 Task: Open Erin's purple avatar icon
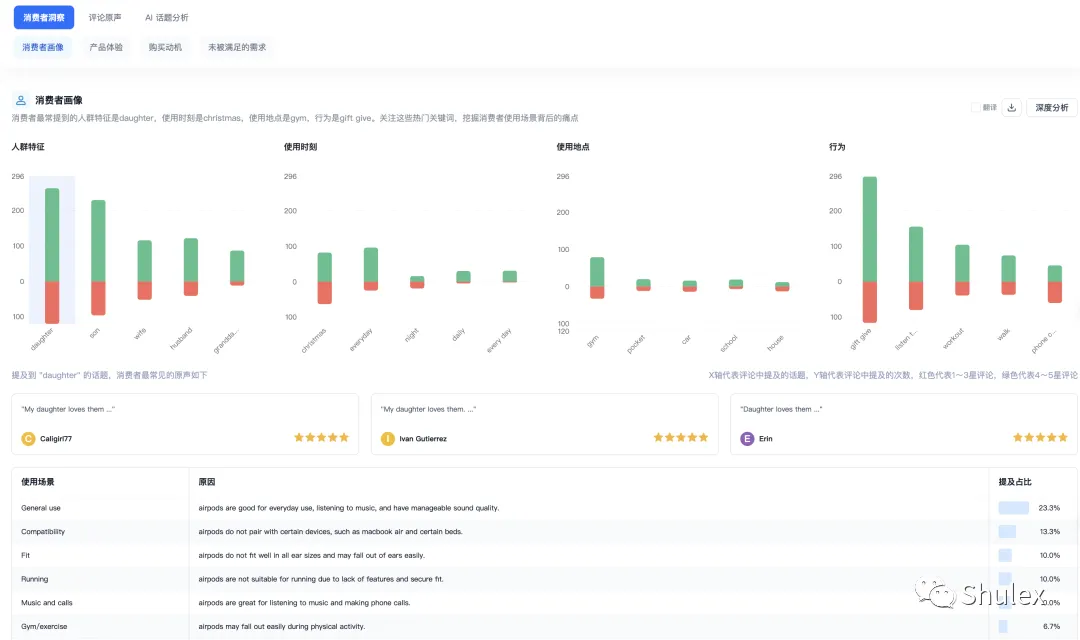tap(747, 439)
